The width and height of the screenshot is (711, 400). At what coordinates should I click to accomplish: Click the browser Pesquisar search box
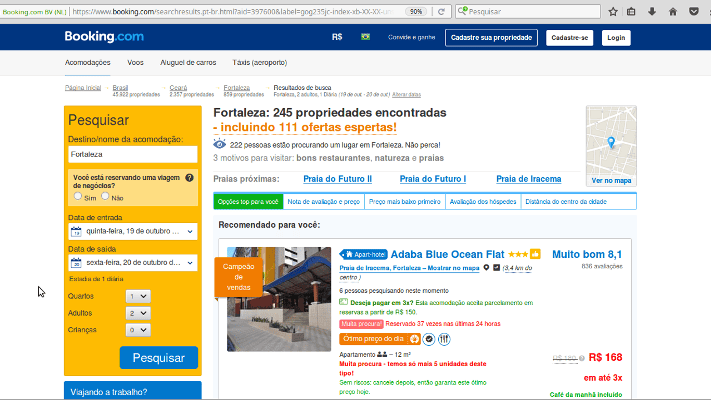pyautogui.click(x=528, y=11)
